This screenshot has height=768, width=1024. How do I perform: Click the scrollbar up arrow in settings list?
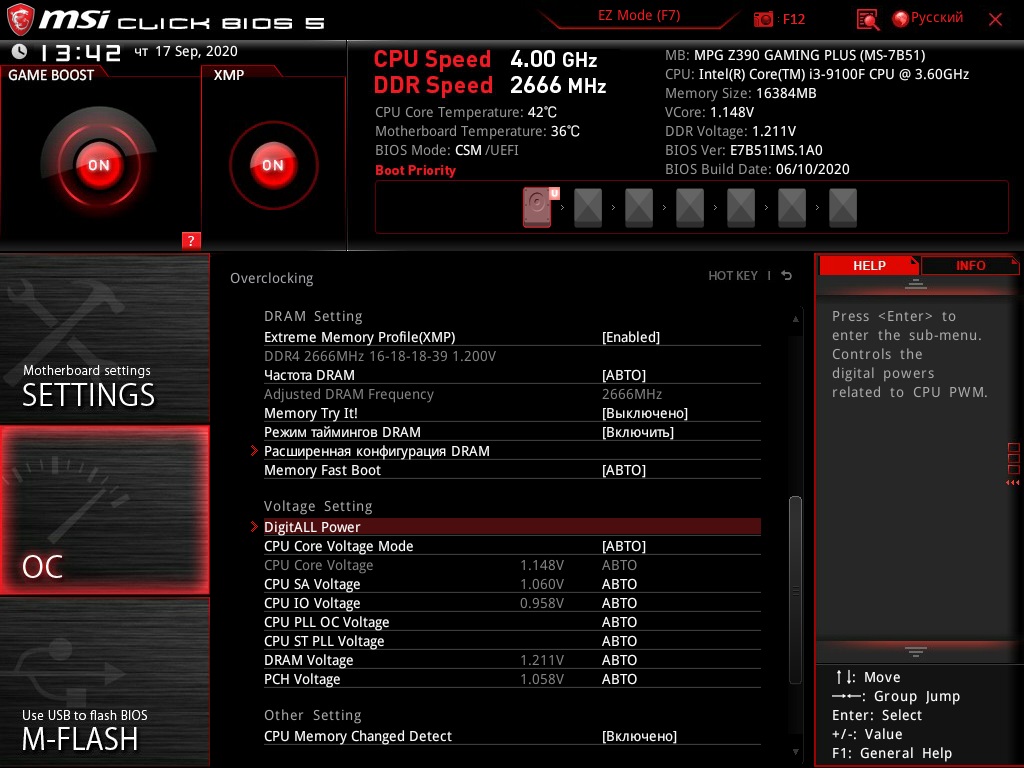[795, 319]
